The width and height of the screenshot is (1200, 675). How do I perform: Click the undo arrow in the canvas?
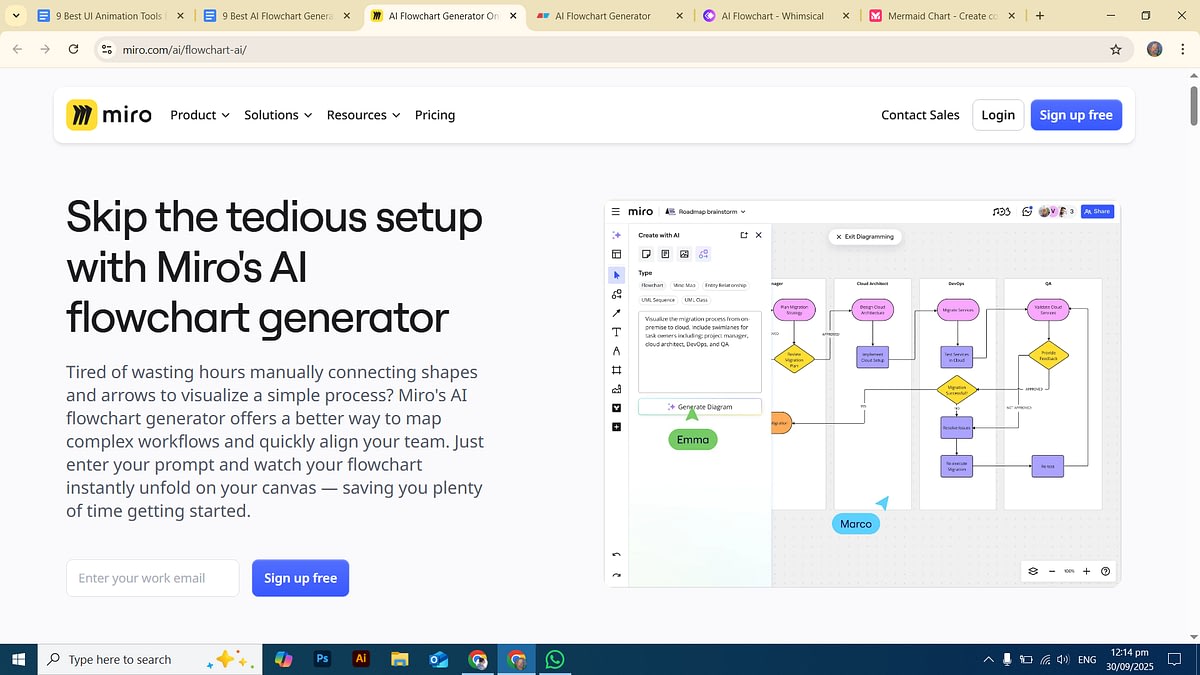click(617, 553)
